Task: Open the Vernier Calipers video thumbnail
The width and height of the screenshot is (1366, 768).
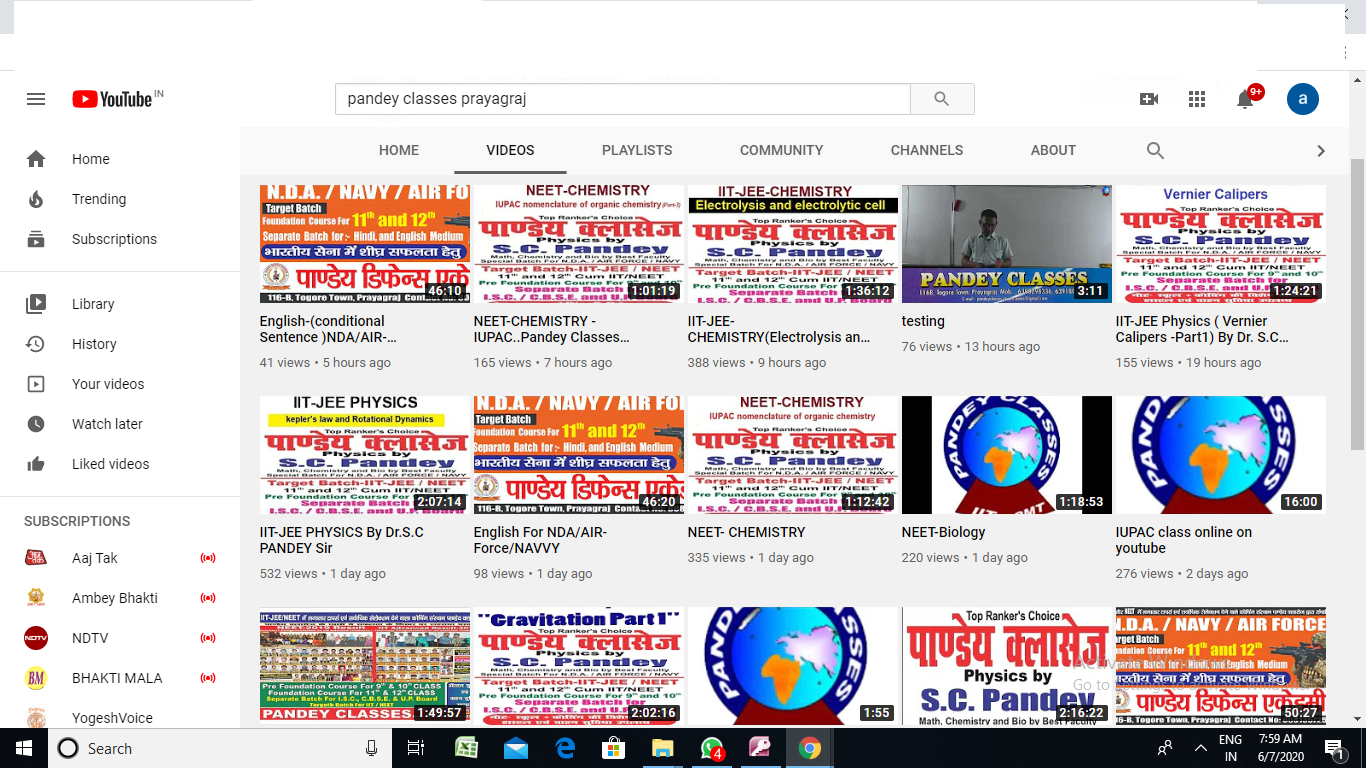Action: tap(1221, 244)
